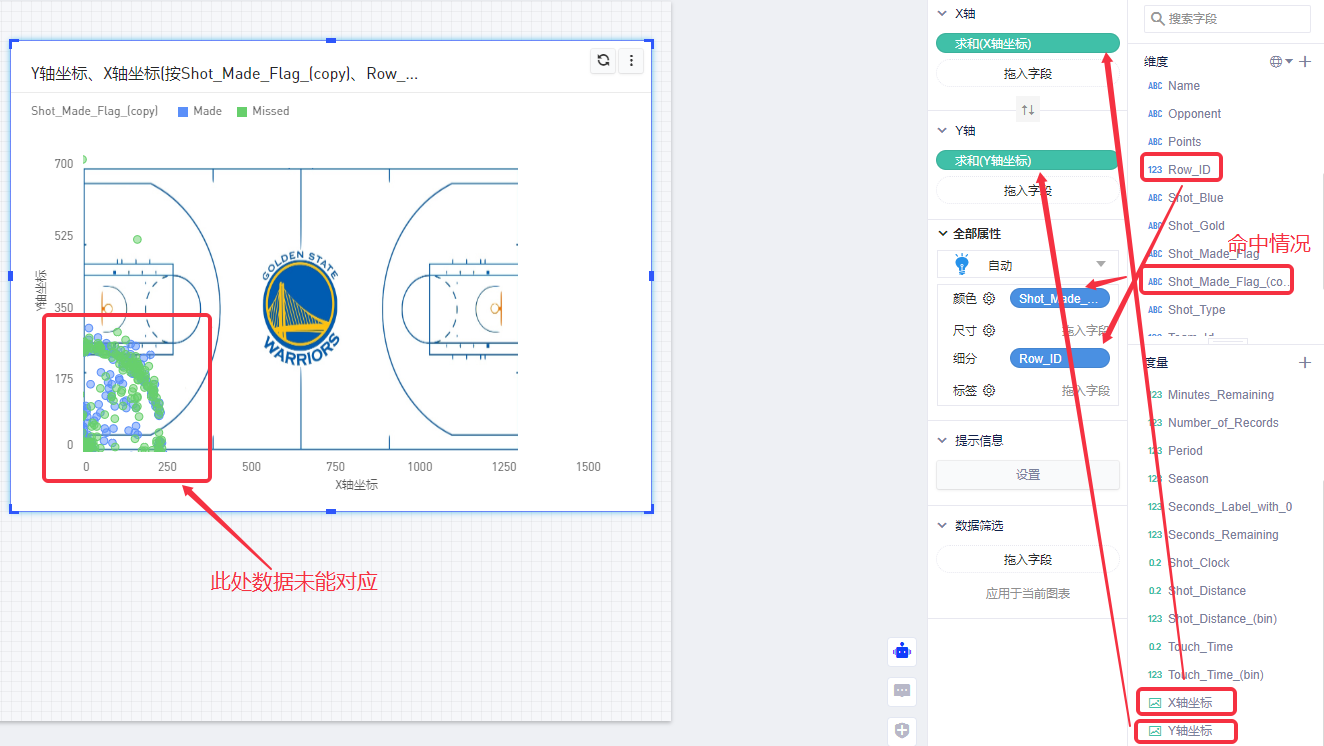Collapse the 全部属性 section
This screenshot has width=1324, height=746.
pyautogui.click(x=942, y=233)
